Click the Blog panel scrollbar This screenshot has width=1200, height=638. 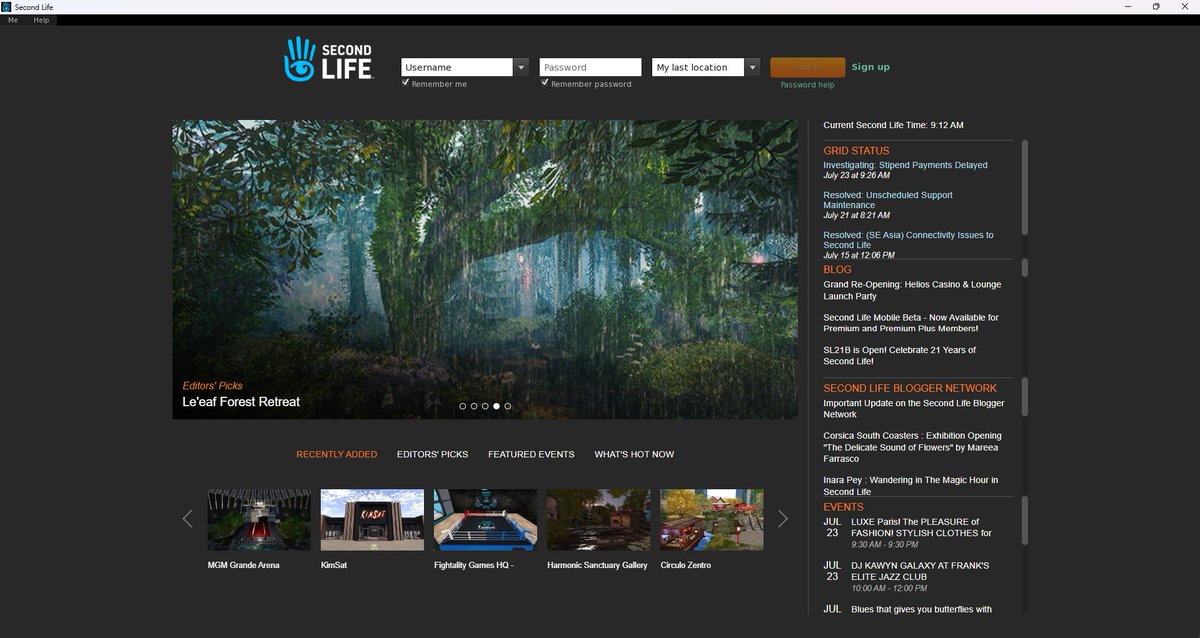click(x=1024, y=268)
